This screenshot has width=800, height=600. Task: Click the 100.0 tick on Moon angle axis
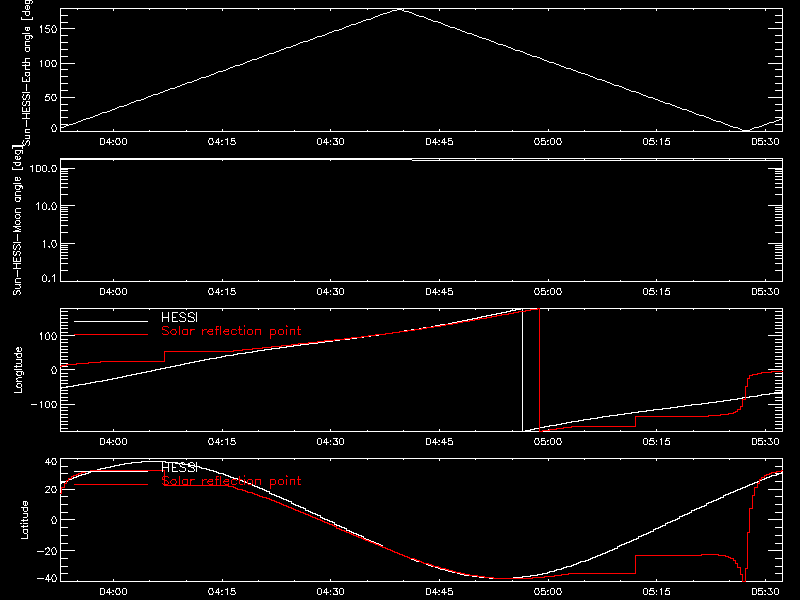(43, 168)
